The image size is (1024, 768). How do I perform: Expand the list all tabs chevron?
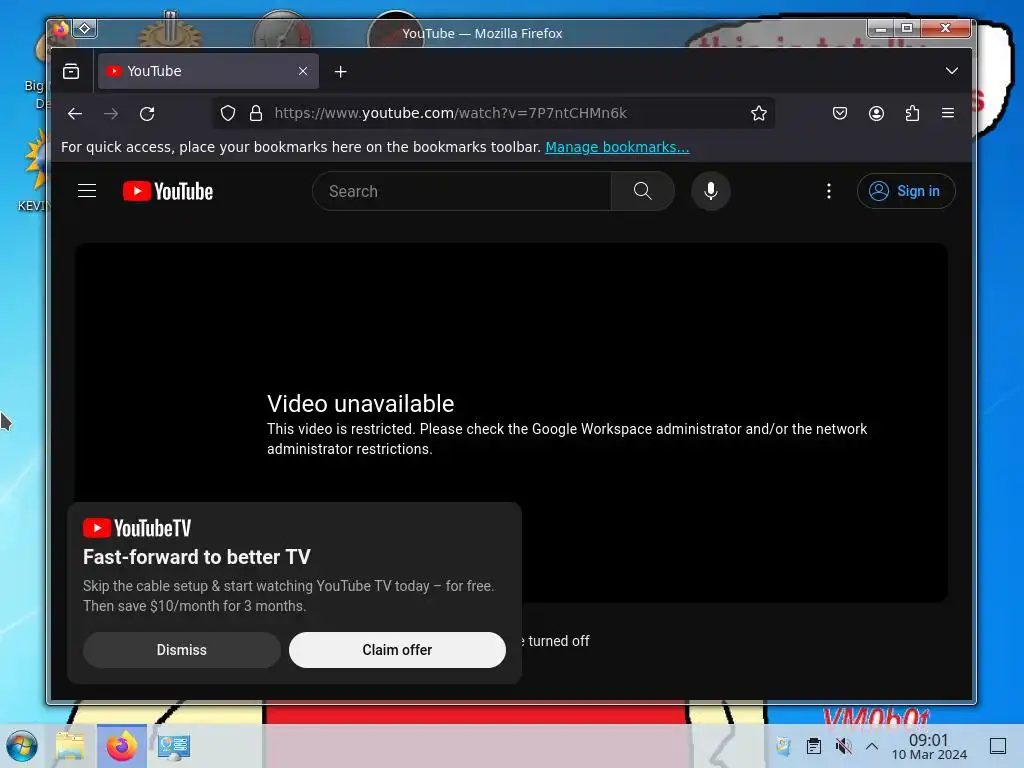952,71
